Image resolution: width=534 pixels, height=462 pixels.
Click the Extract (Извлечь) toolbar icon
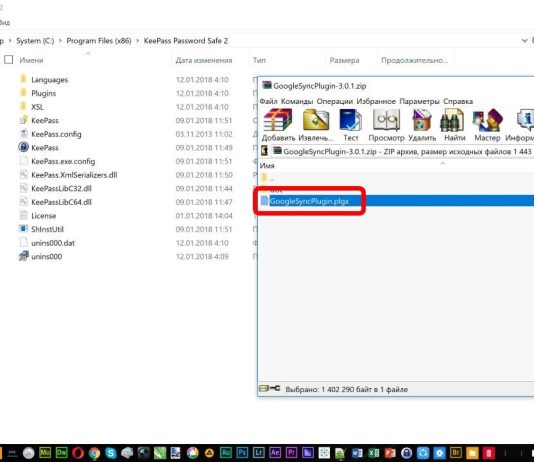tap(316, 120)
